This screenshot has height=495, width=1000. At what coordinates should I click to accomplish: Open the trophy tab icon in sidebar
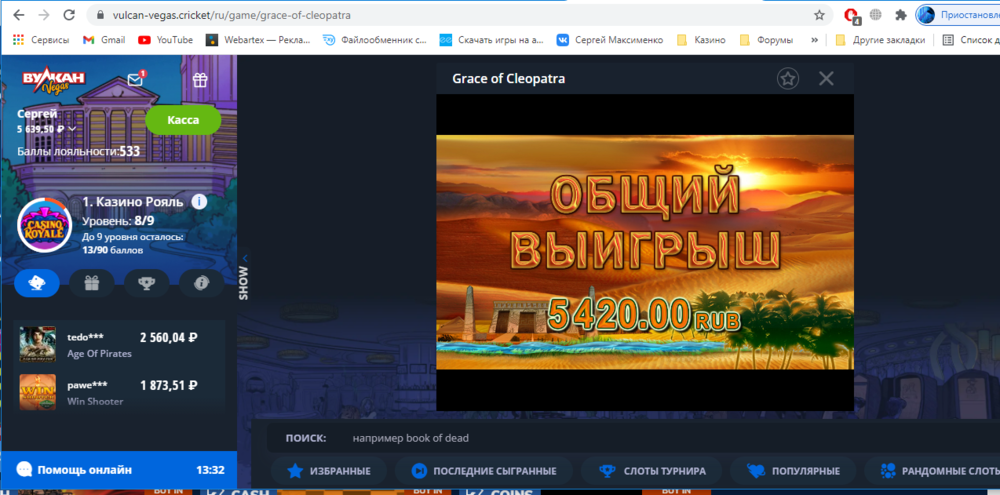coord(146,283)
